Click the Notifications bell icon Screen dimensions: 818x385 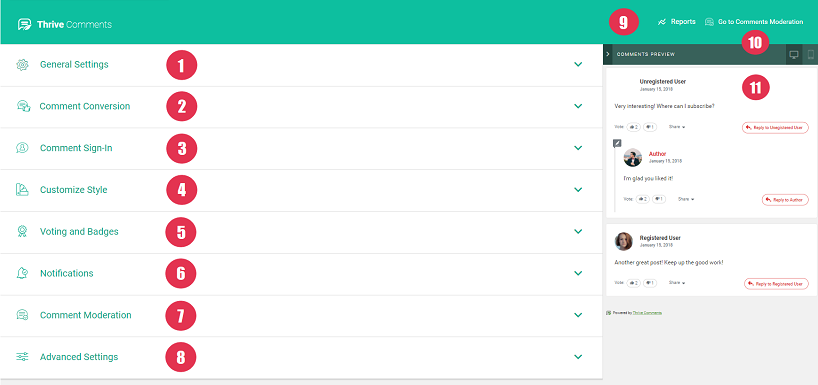(x=22, y=273)
